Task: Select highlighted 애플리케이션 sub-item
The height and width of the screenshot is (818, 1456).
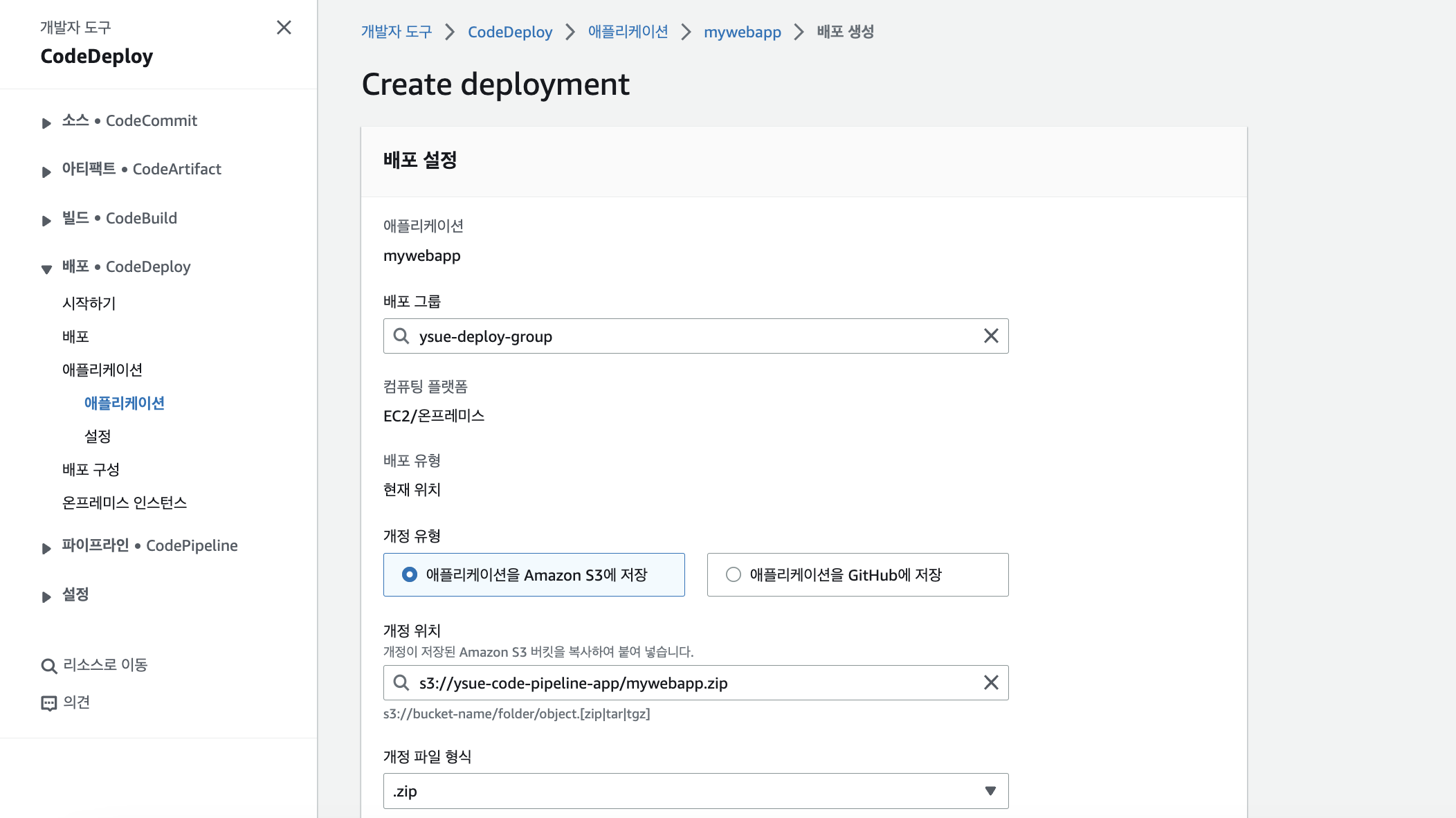Action: [125, 403]
